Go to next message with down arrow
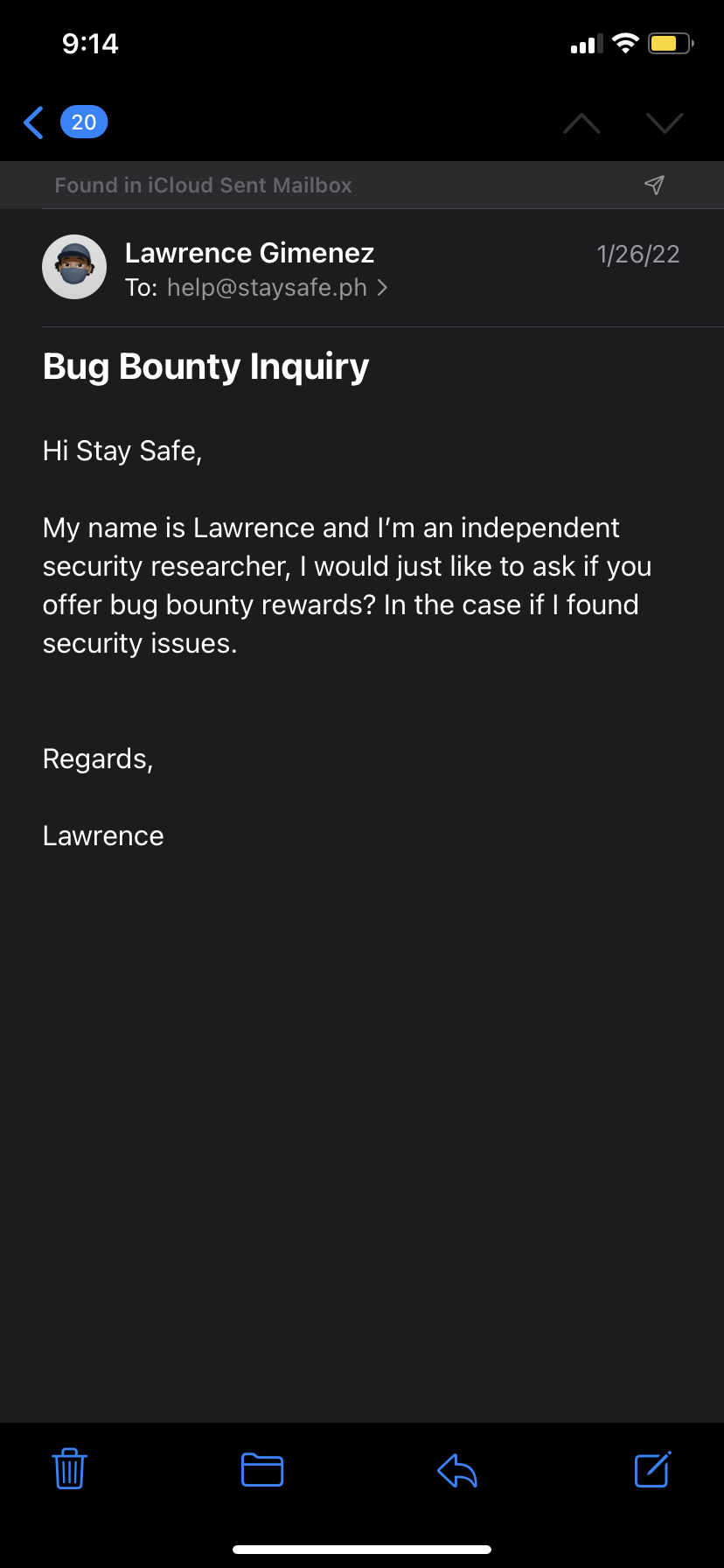The width and height of the screenshot is (724, 1568). [x=665, y=123]
